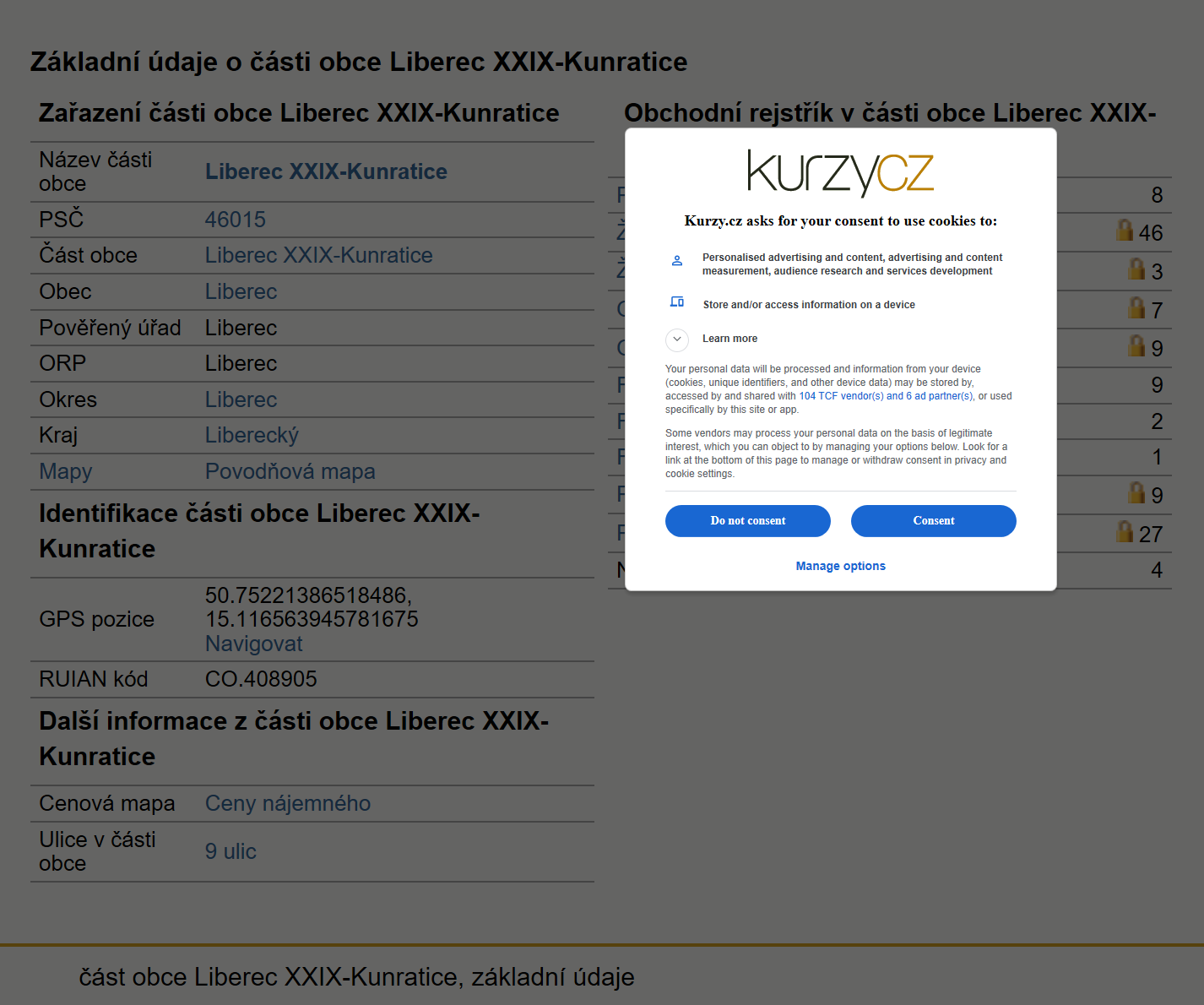Select the RUIAN code CO.408905
Image resolution: width=1204 pixels, height=1005 pixels.
[x=261, y=679]
